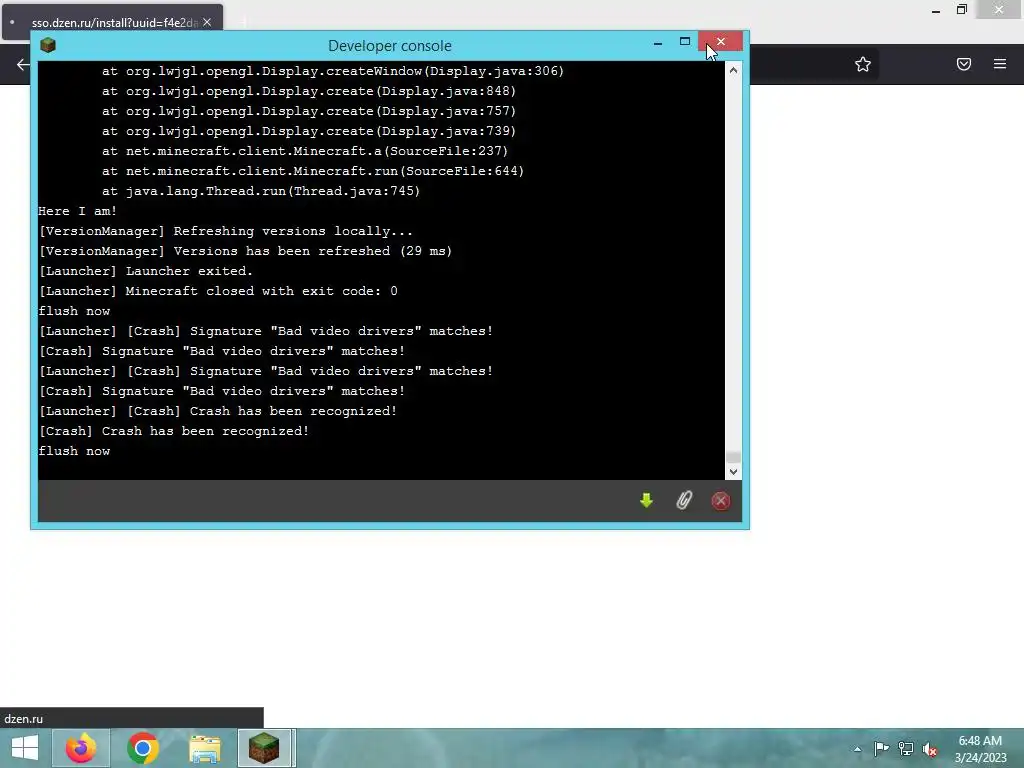Click the paperclip attach log icon

pos(684,501)
